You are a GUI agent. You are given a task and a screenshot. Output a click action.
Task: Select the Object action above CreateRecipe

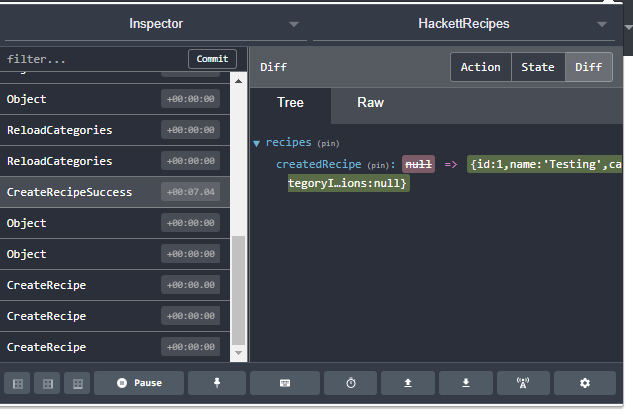(115, 254)
